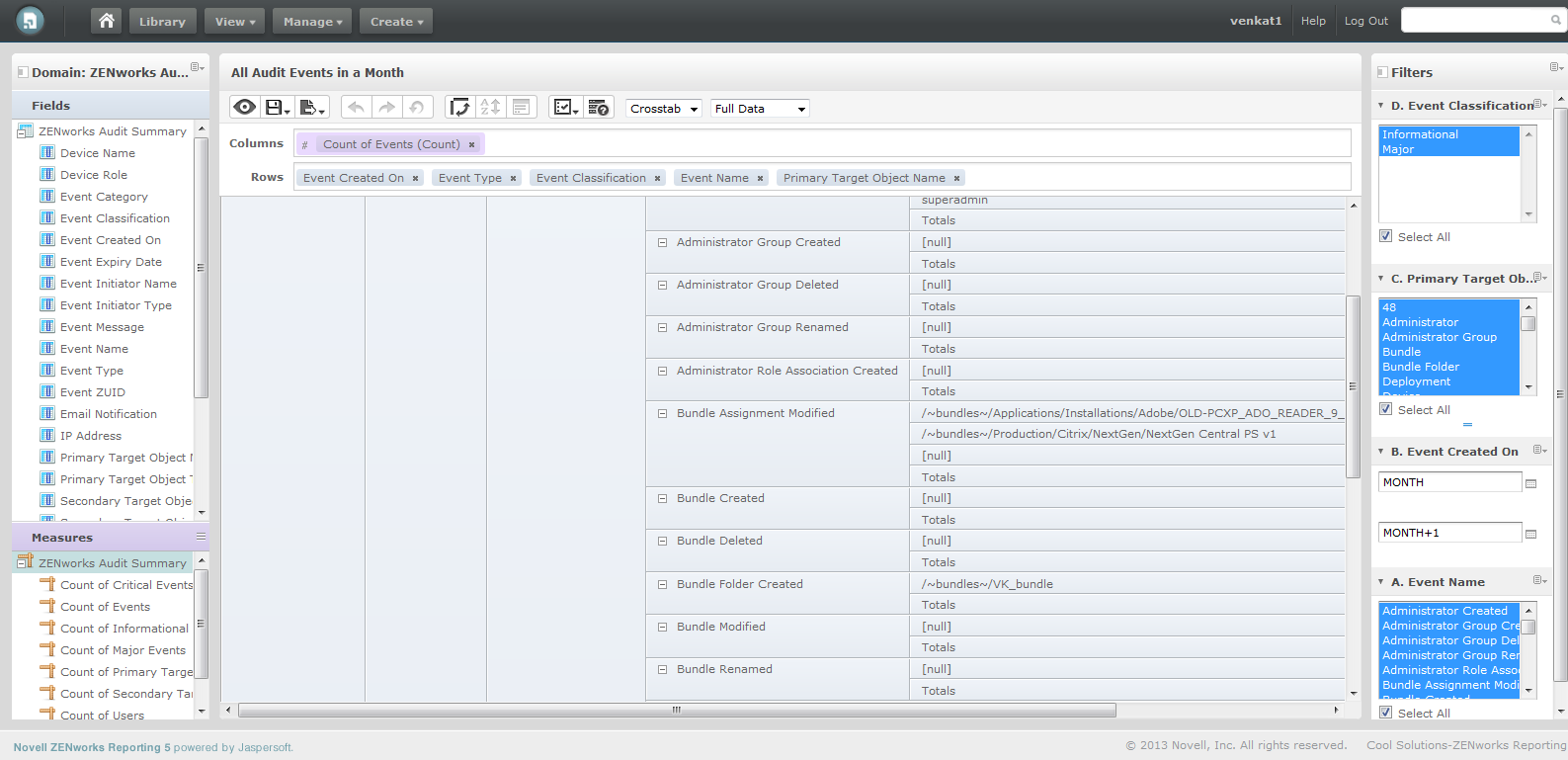
Task: Open the Save ad hoc view menu
Action: 278,108
